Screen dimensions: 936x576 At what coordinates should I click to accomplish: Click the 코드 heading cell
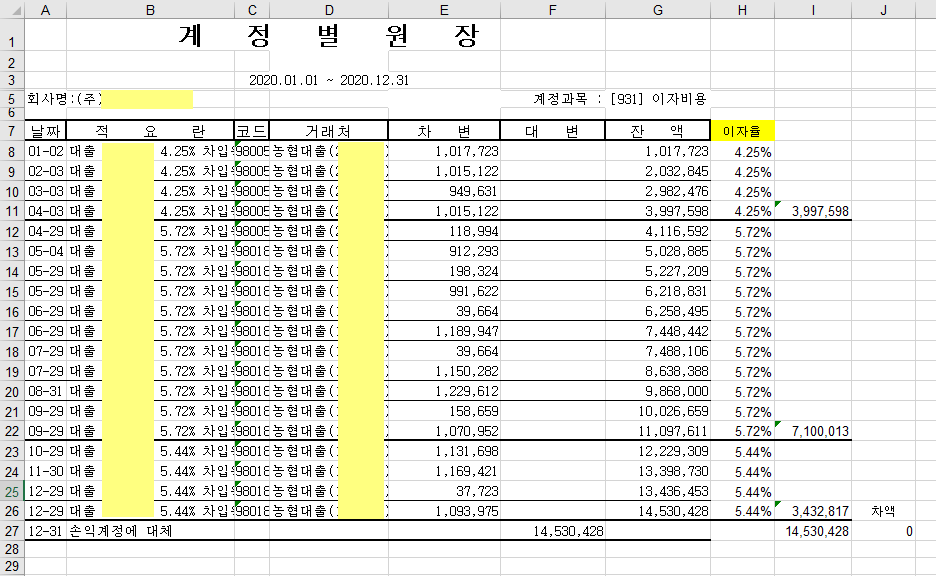coord(252,131)
